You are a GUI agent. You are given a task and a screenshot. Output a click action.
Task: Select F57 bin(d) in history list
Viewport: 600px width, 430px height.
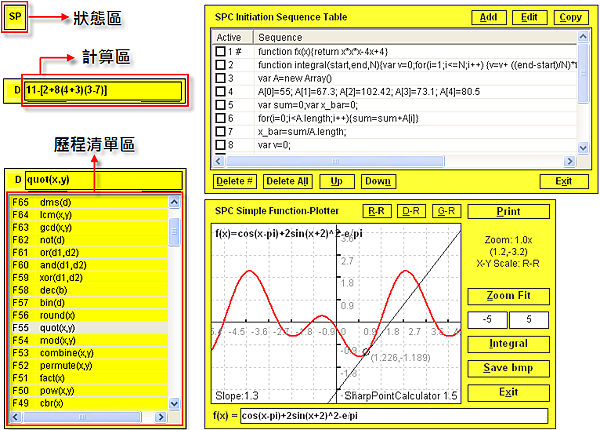[x=89, y=303]
